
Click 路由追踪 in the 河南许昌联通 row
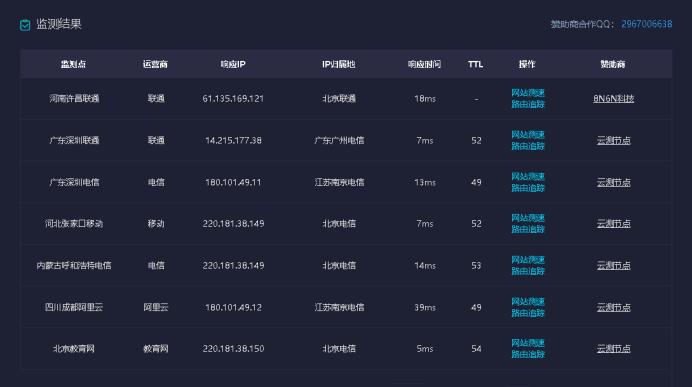pyautogui.click(x=528, y=104)
